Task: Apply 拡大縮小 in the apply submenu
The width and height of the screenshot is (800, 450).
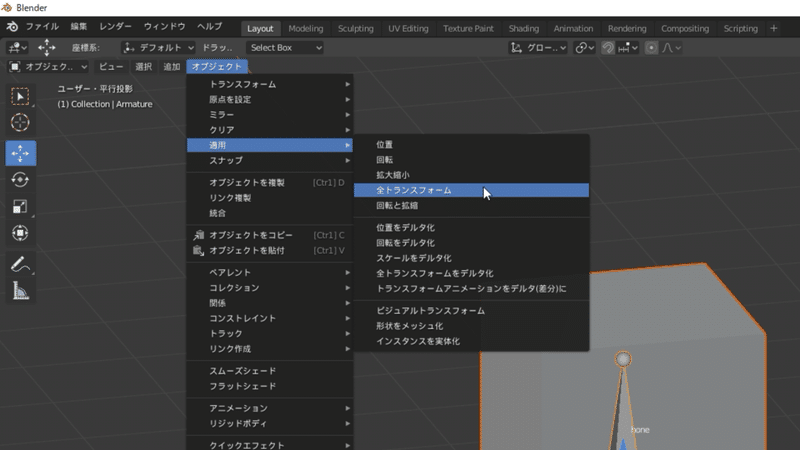Action: click(x=471, y=176)
